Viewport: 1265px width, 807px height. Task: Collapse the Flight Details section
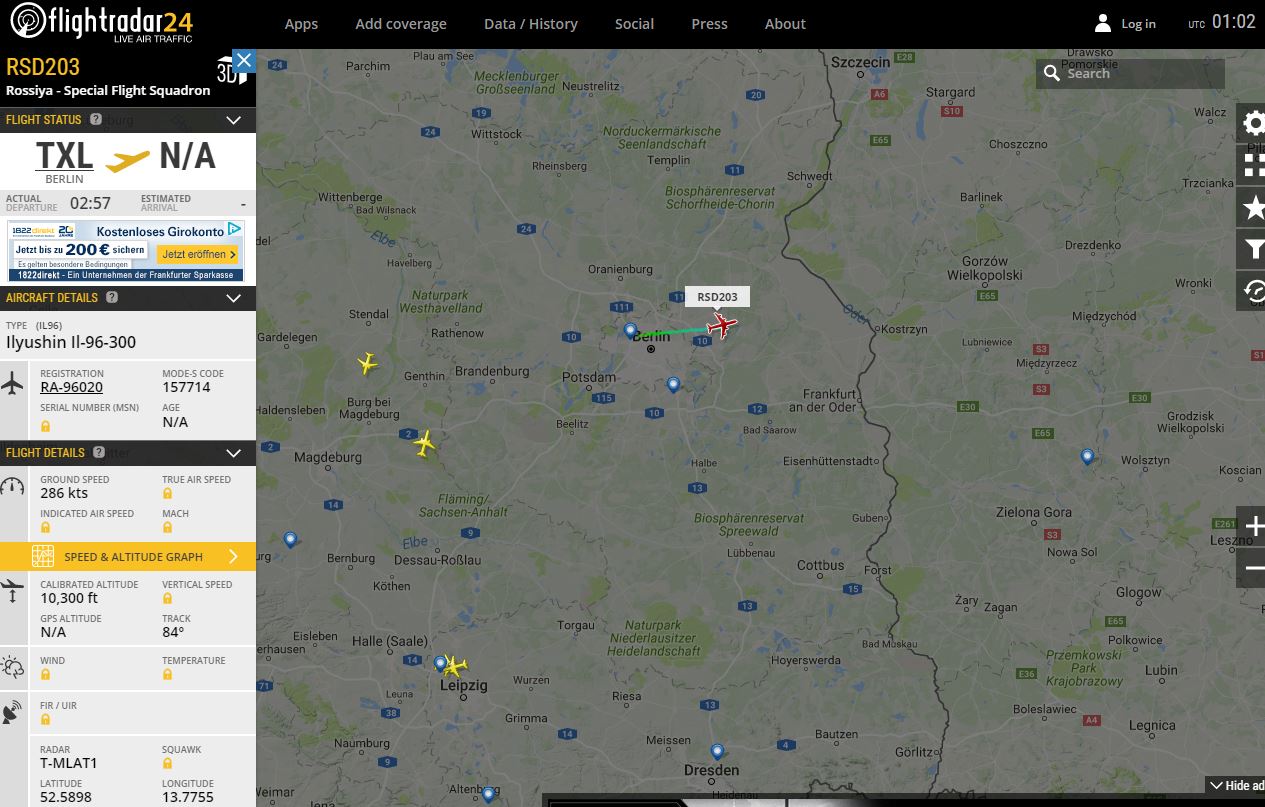pyautogui.click(x=233, y=453)
